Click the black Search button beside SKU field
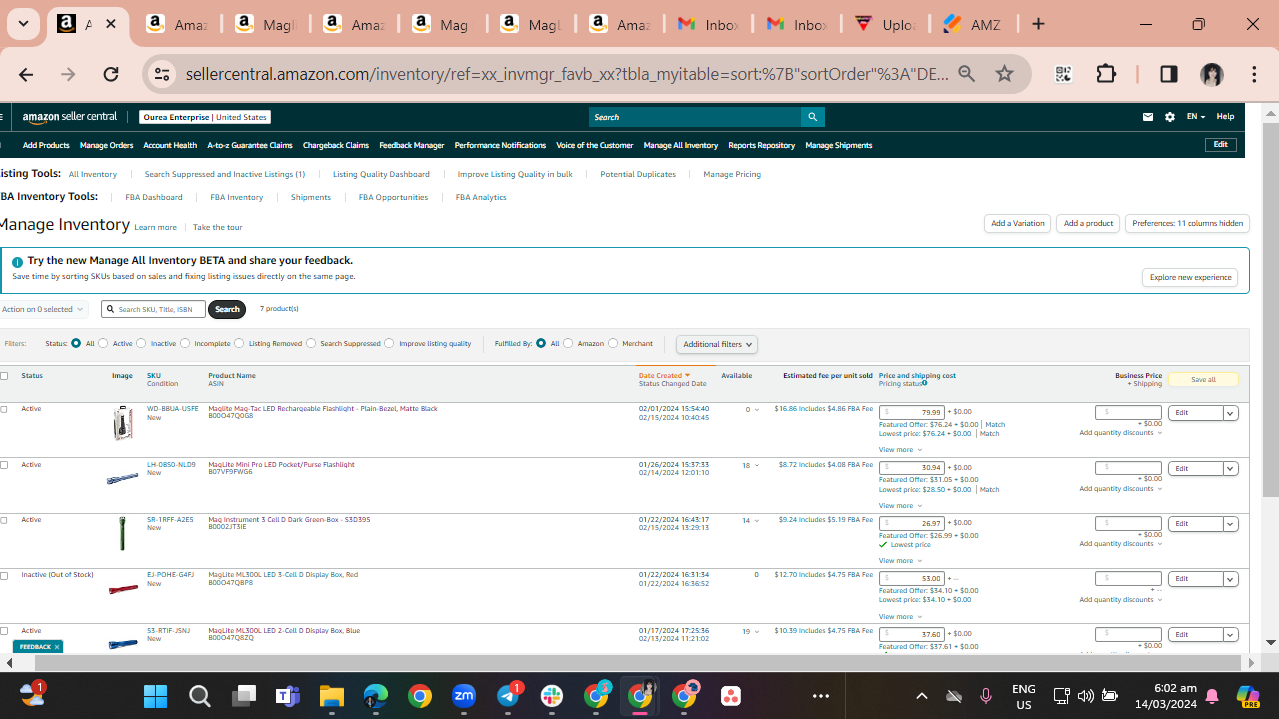This screenshot has height=719, width=1279. [227, 309]
